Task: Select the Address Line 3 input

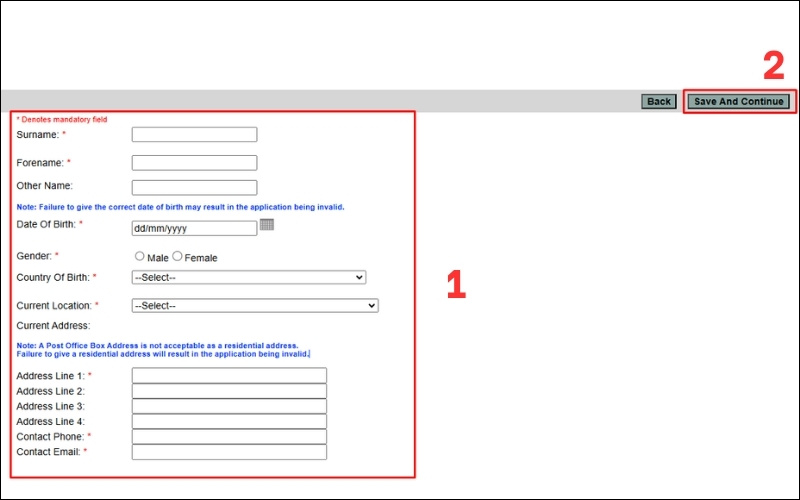Action: 229,406
